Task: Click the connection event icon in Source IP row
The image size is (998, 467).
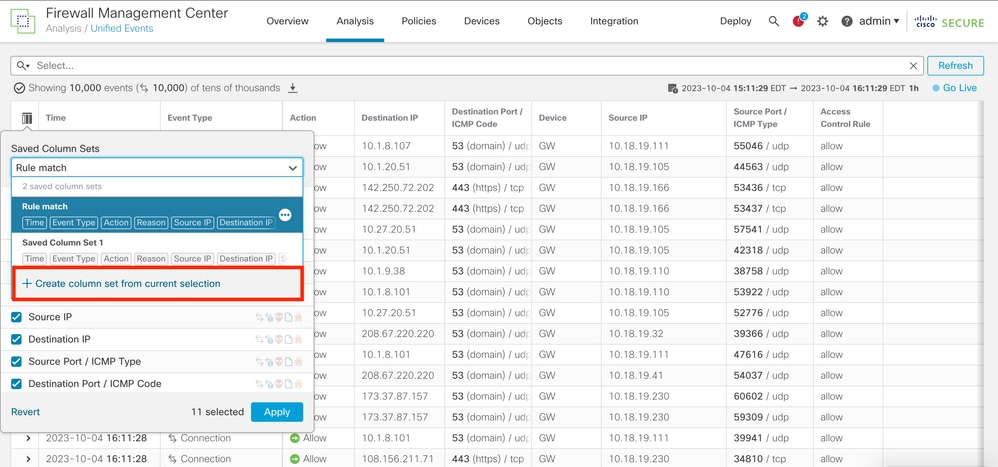Action: [x=259, y=317]
